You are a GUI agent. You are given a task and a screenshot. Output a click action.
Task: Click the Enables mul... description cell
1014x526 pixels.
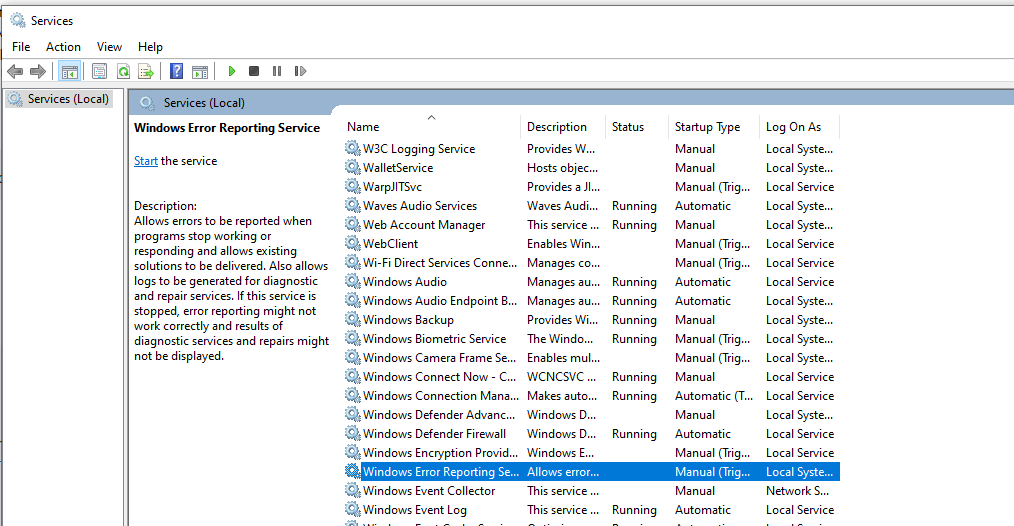(x=563, y=358)
